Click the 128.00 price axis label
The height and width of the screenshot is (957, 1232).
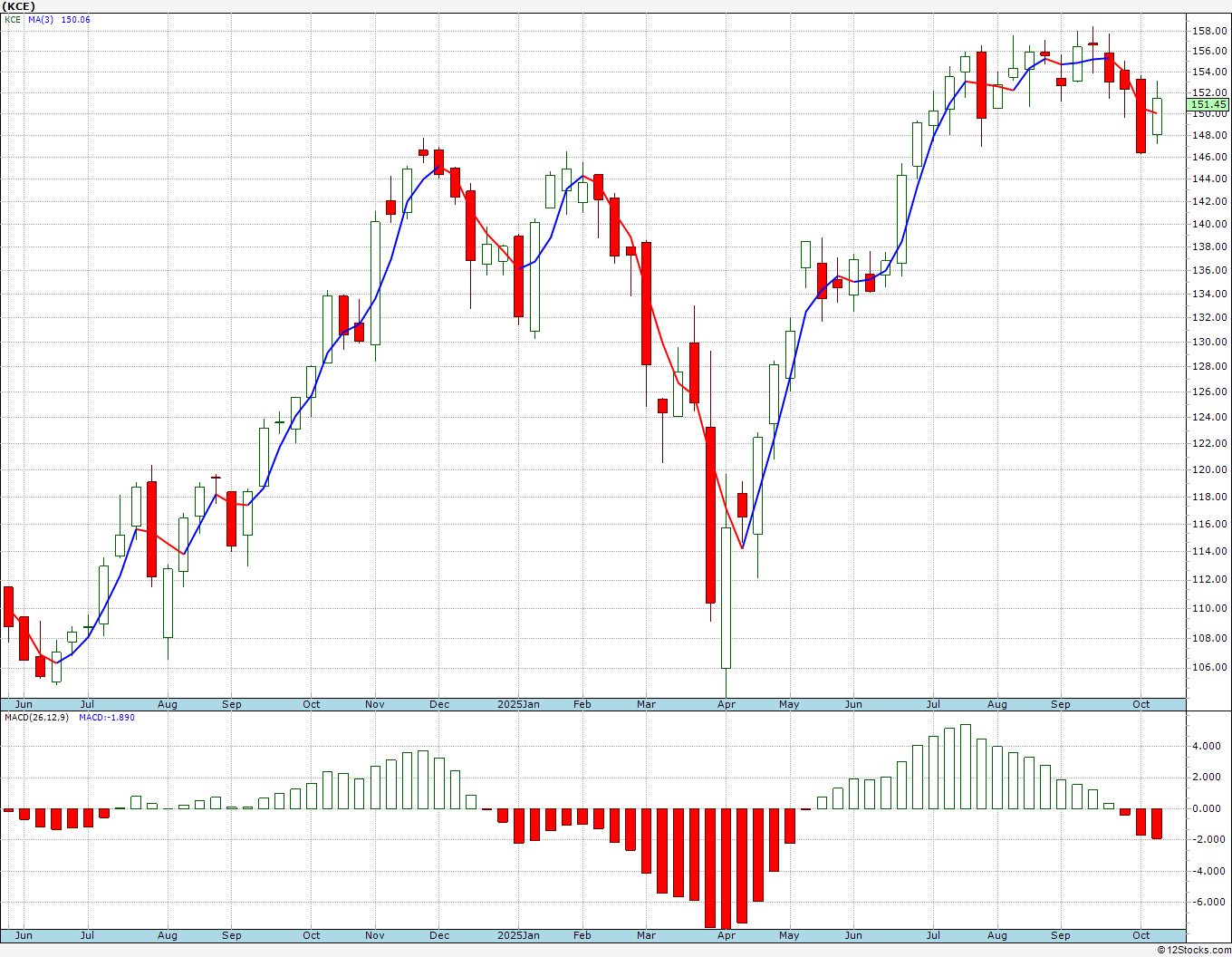(1211, 366)
